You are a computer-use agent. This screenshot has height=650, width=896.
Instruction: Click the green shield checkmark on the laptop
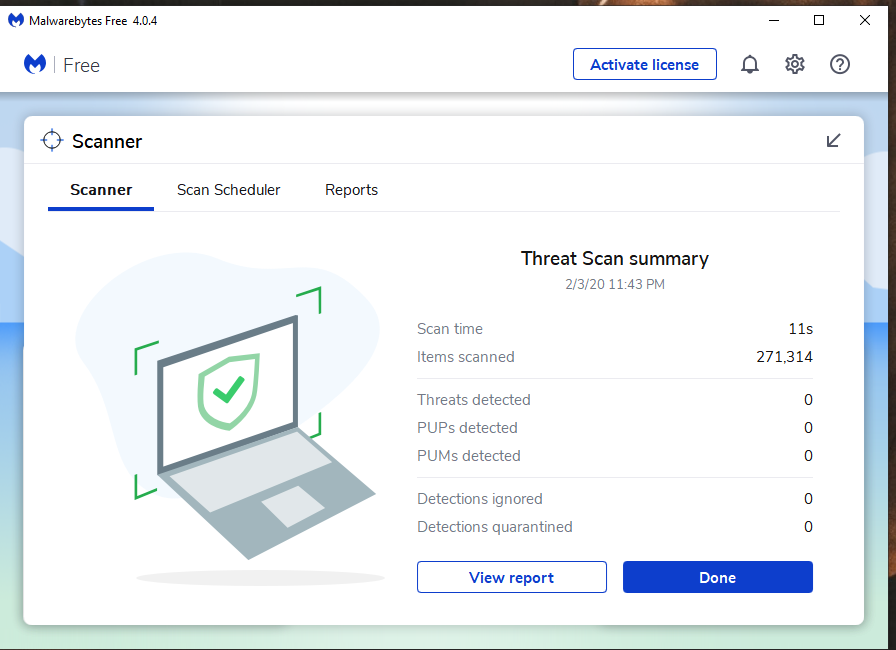coord(229,390)
